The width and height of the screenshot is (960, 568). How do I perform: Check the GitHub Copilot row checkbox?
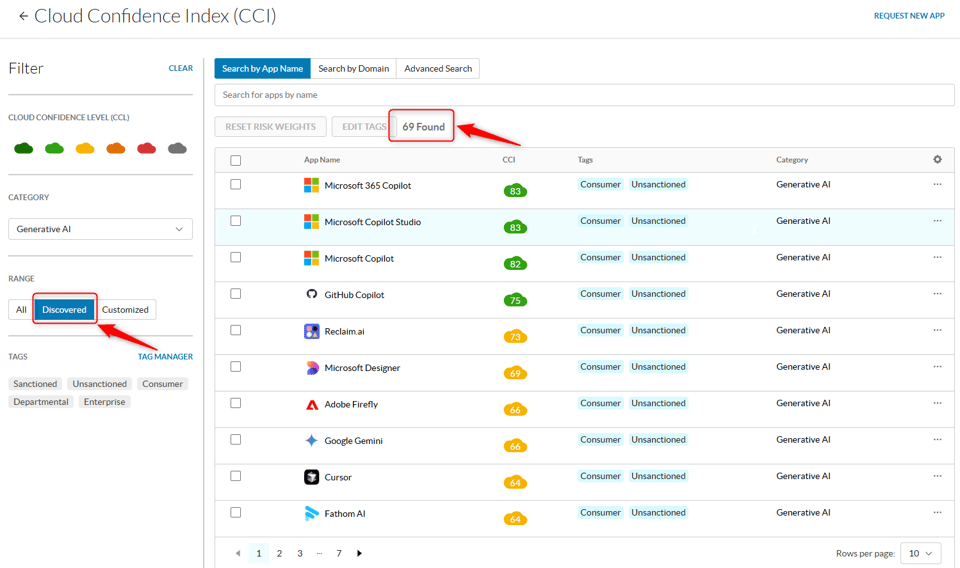[236, 294]
